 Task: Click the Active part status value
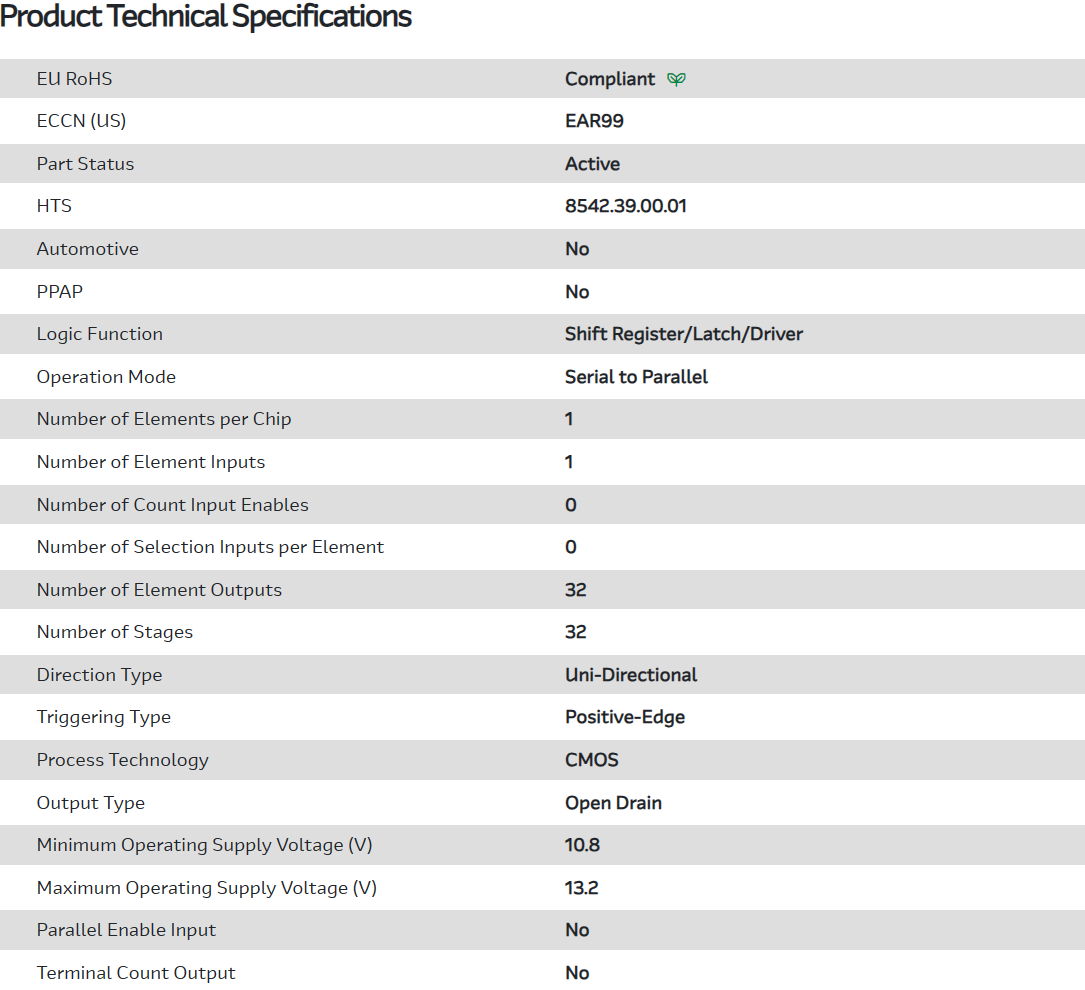[592, 164]
